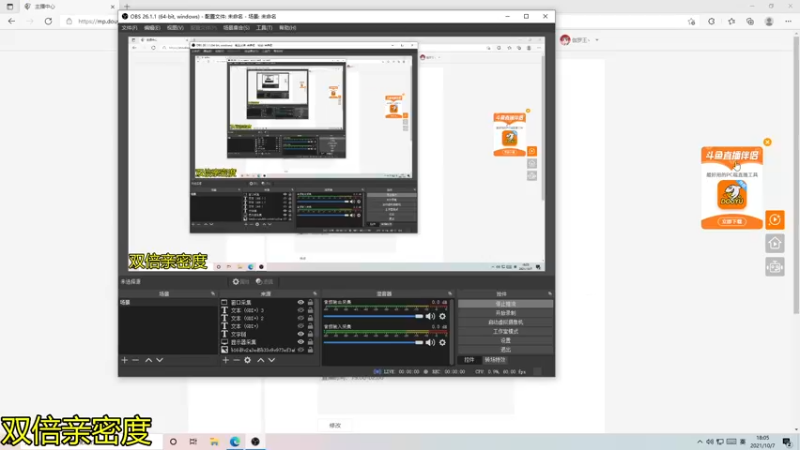Remove selected source with minus icon
Viewport: 800px width, 450px height.
[236, 360]
